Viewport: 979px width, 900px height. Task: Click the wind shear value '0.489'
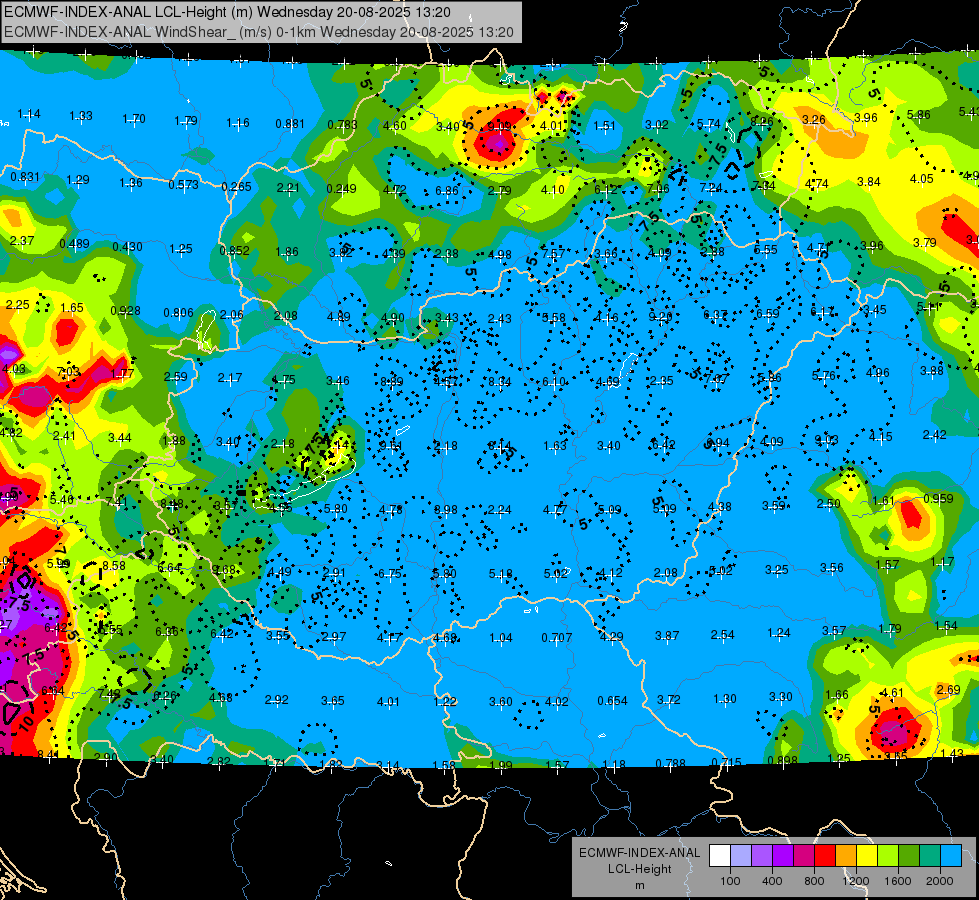click(x=74, y=244)
